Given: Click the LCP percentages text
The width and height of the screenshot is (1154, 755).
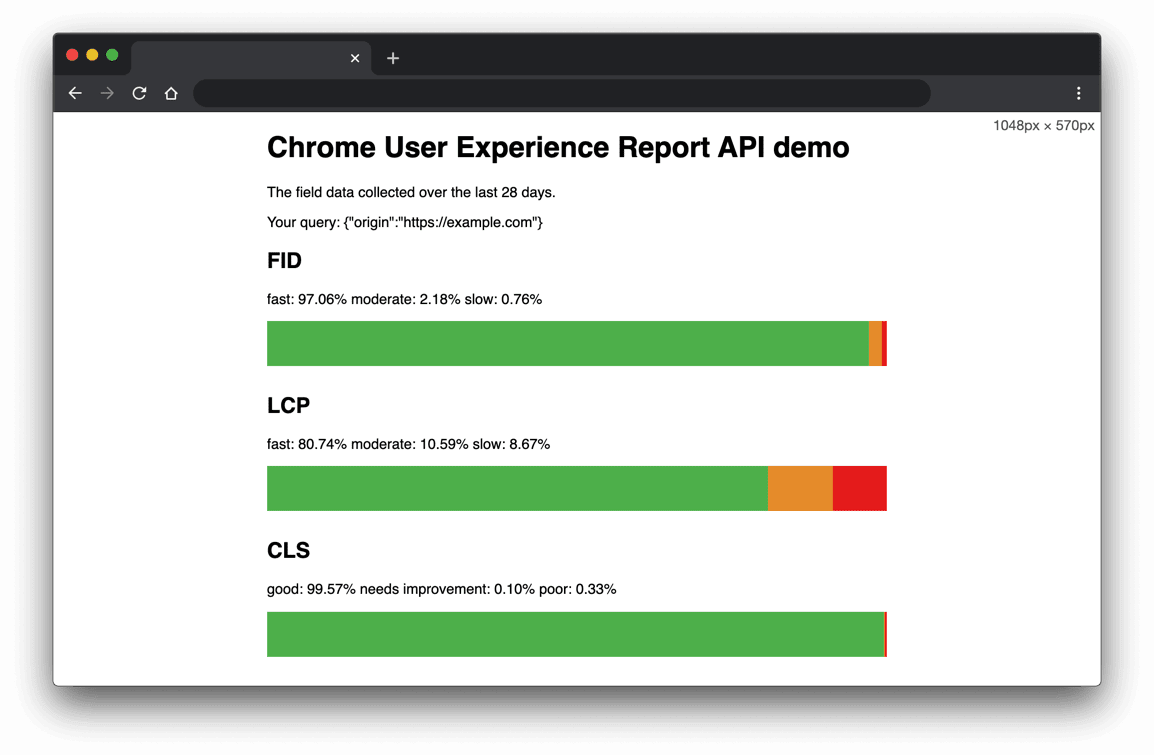Looking at the screenshot, I should [408, 444].
